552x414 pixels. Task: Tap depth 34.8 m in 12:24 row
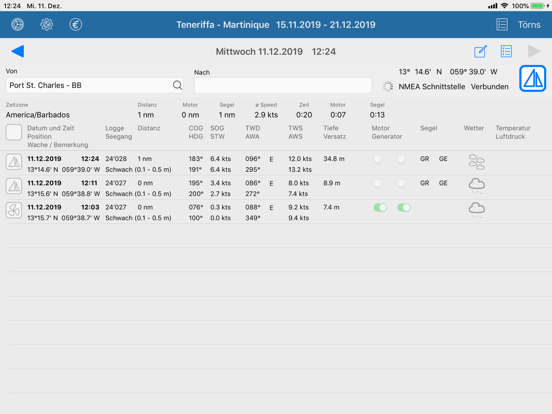click(x=334, y=159)
